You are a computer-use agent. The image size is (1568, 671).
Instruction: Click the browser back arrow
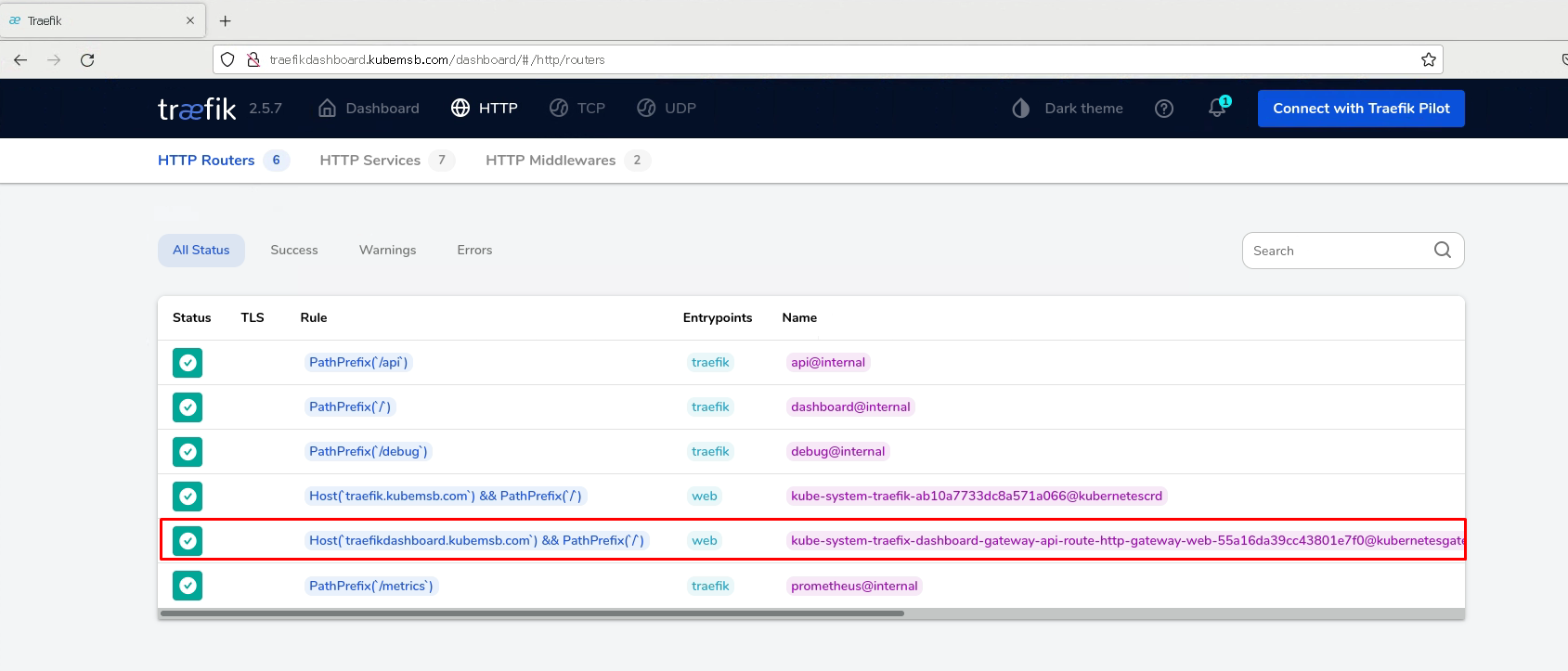pos(20,59)
